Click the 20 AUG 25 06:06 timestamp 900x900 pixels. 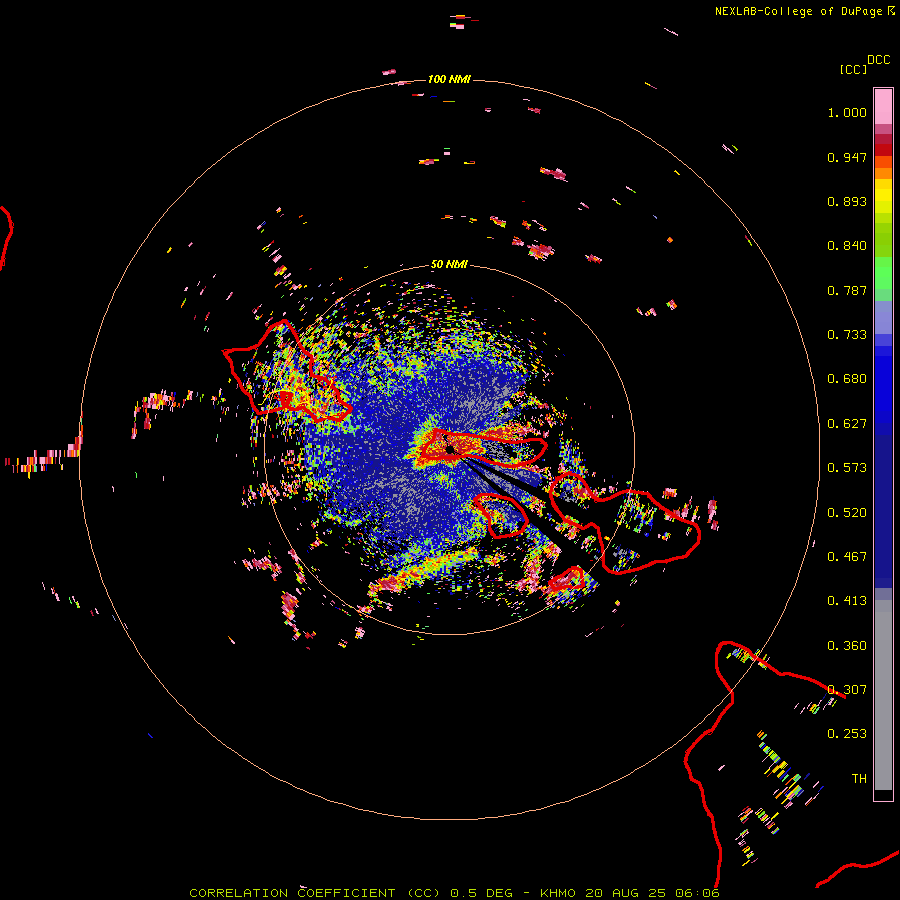click(x=652, y=893)
